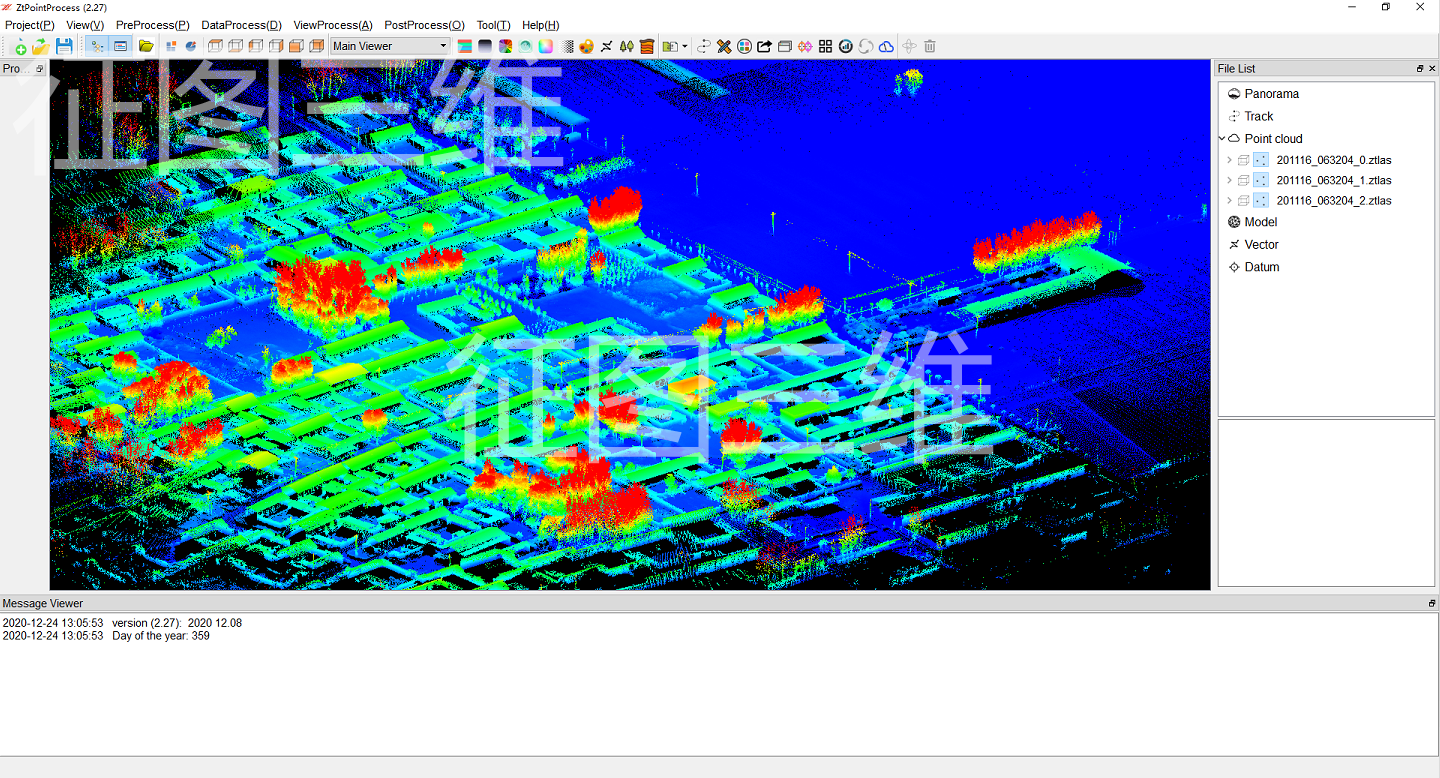
Task: Click the orange layered terrain icon
Action: tap(647, 46)
